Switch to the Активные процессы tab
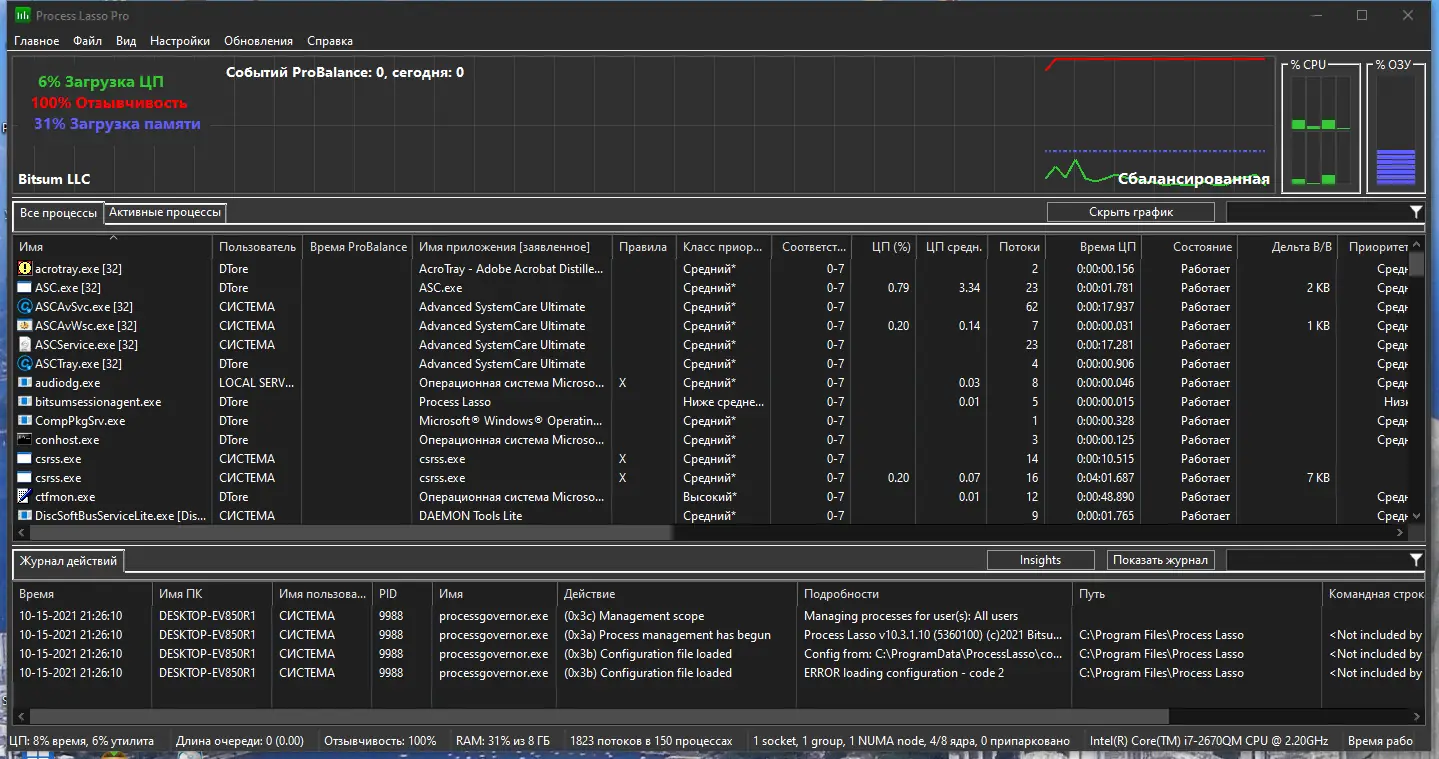The width and height of the screenshot is (1439, 759). coord(165,212)
